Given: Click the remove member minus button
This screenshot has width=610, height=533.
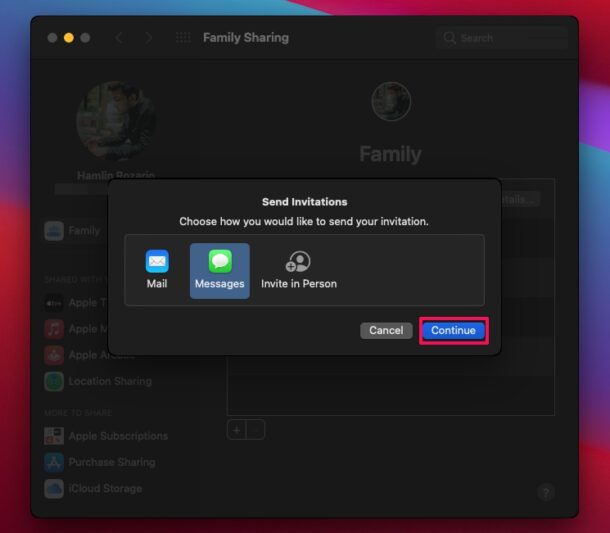Looking at the screenshot, I should (x=256, y=430).
